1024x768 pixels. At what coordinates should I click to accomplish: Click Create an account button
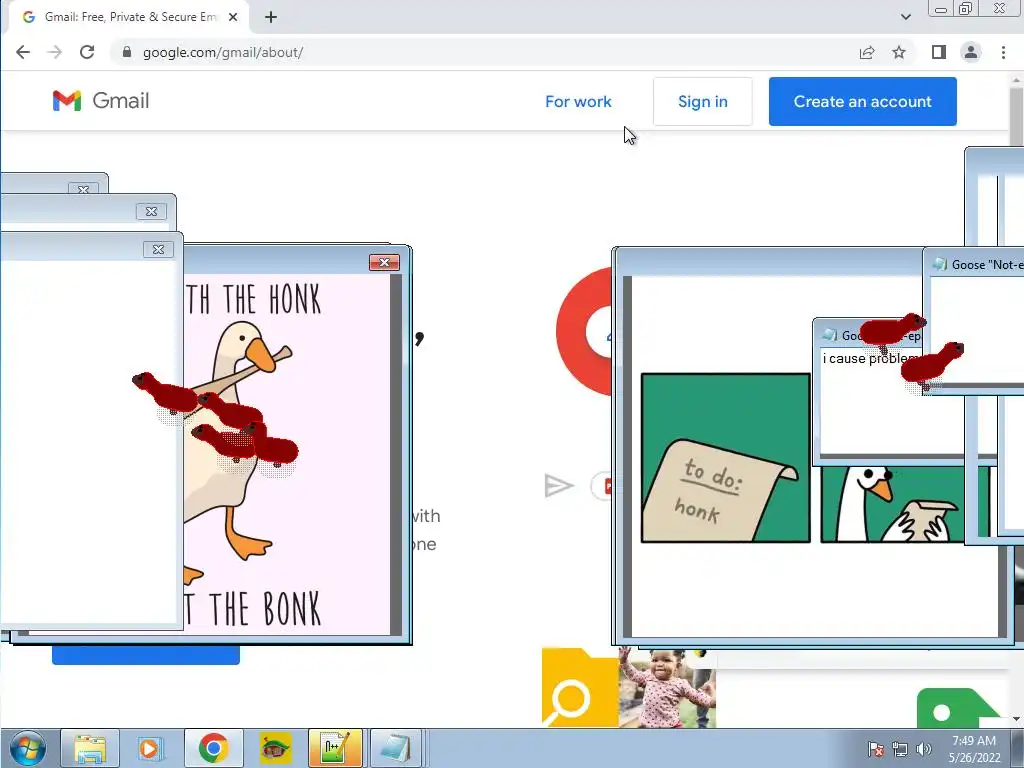click(863, 101)
